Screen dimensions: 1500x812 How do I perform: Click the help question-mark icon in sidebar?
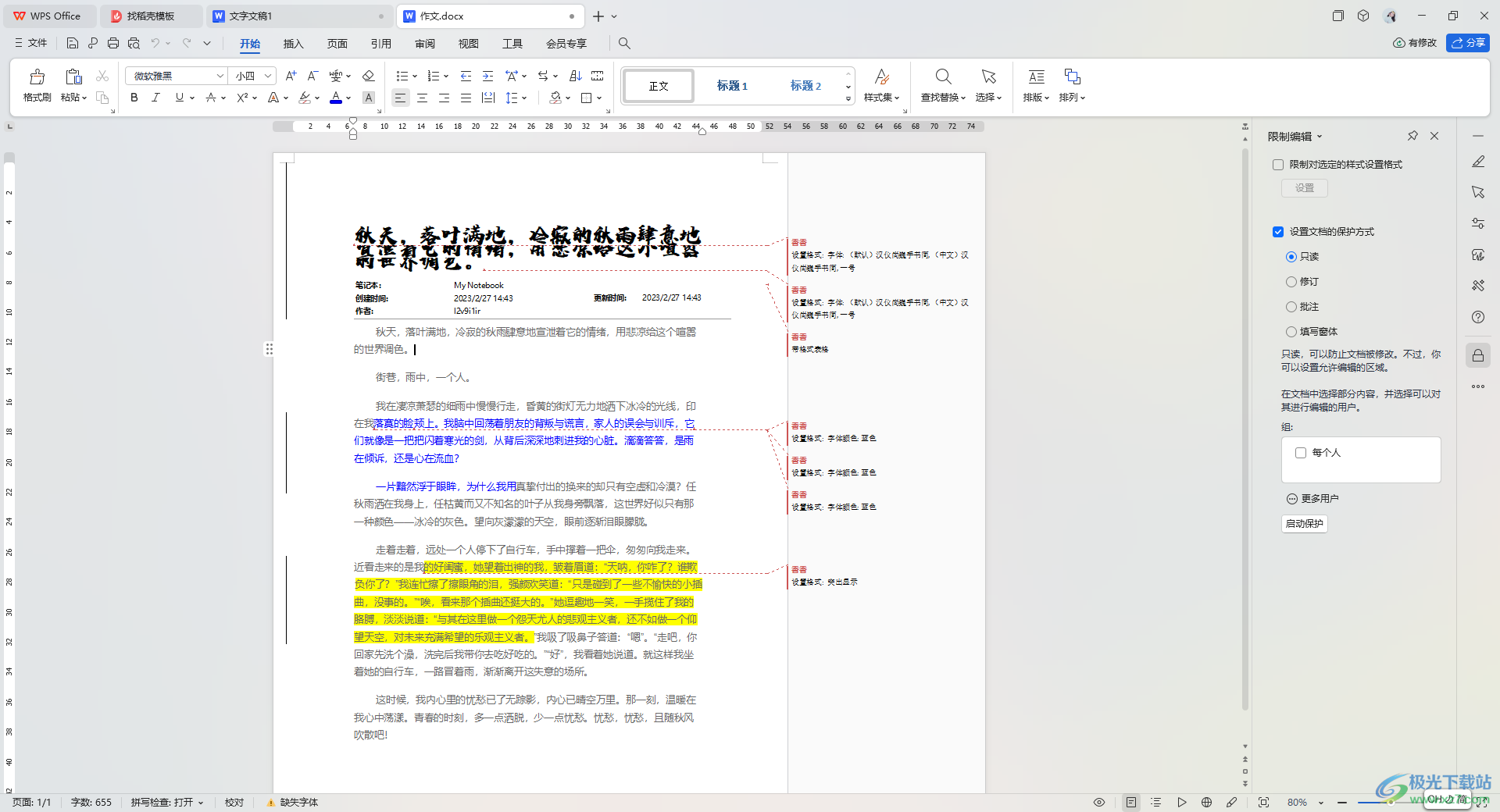1478,317
